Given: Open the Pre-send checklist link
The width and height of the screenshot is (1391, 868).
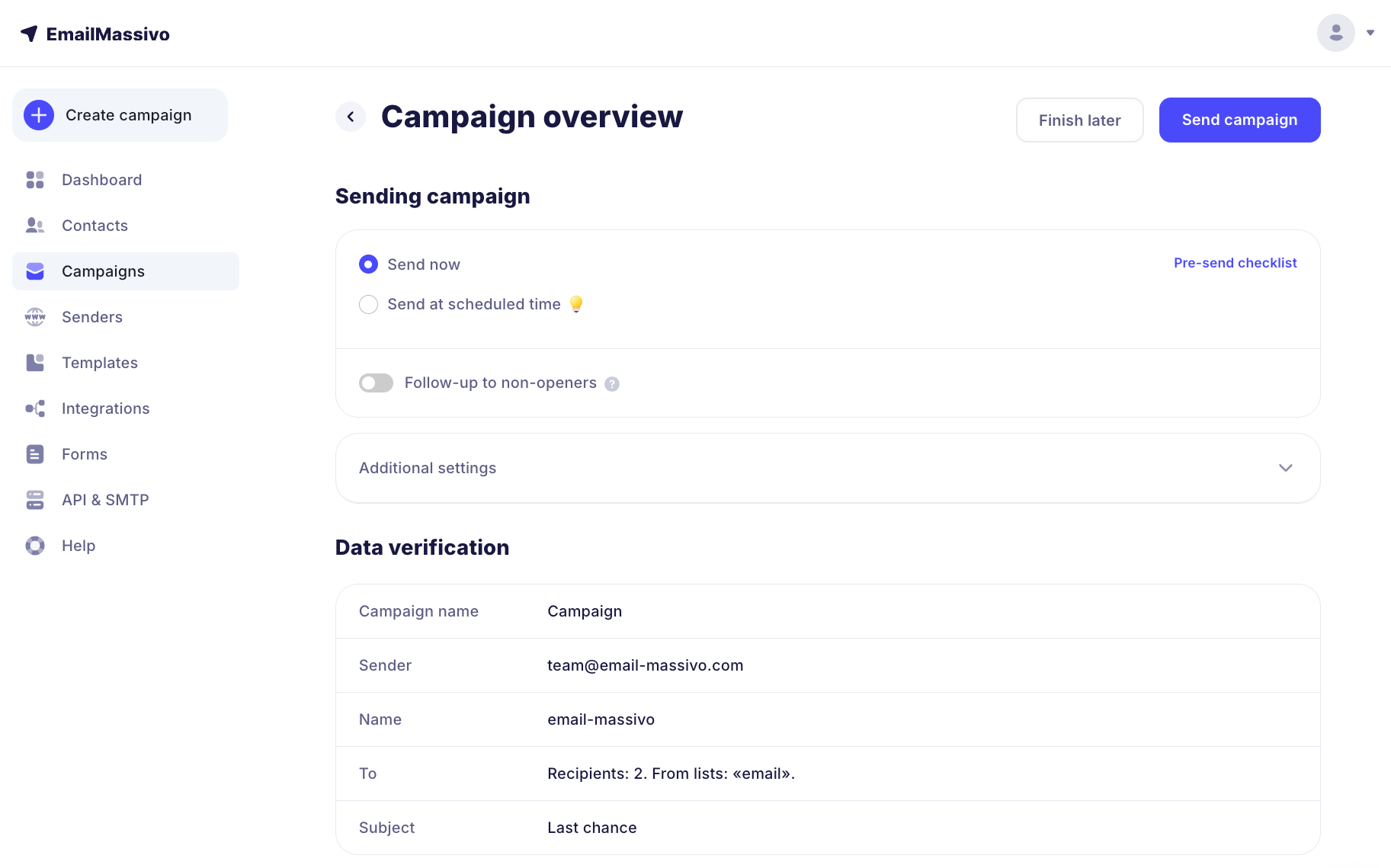Looking at the screenshot, I should click(1235, 263).
